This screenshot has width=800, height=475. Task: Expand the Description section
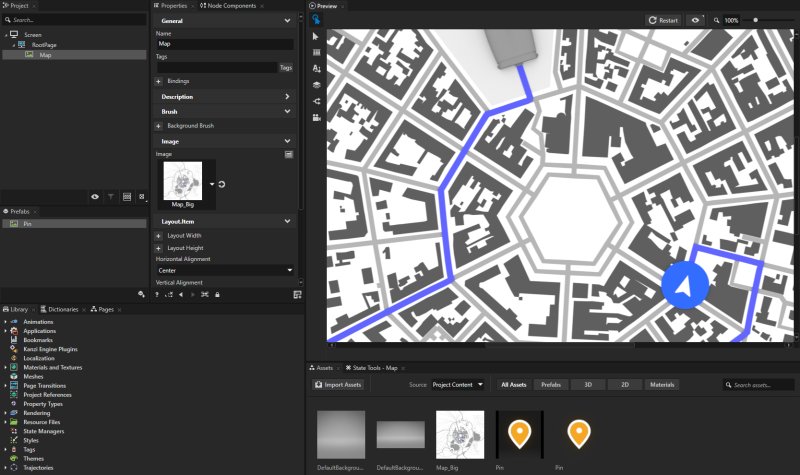click(x=225, y=97)
